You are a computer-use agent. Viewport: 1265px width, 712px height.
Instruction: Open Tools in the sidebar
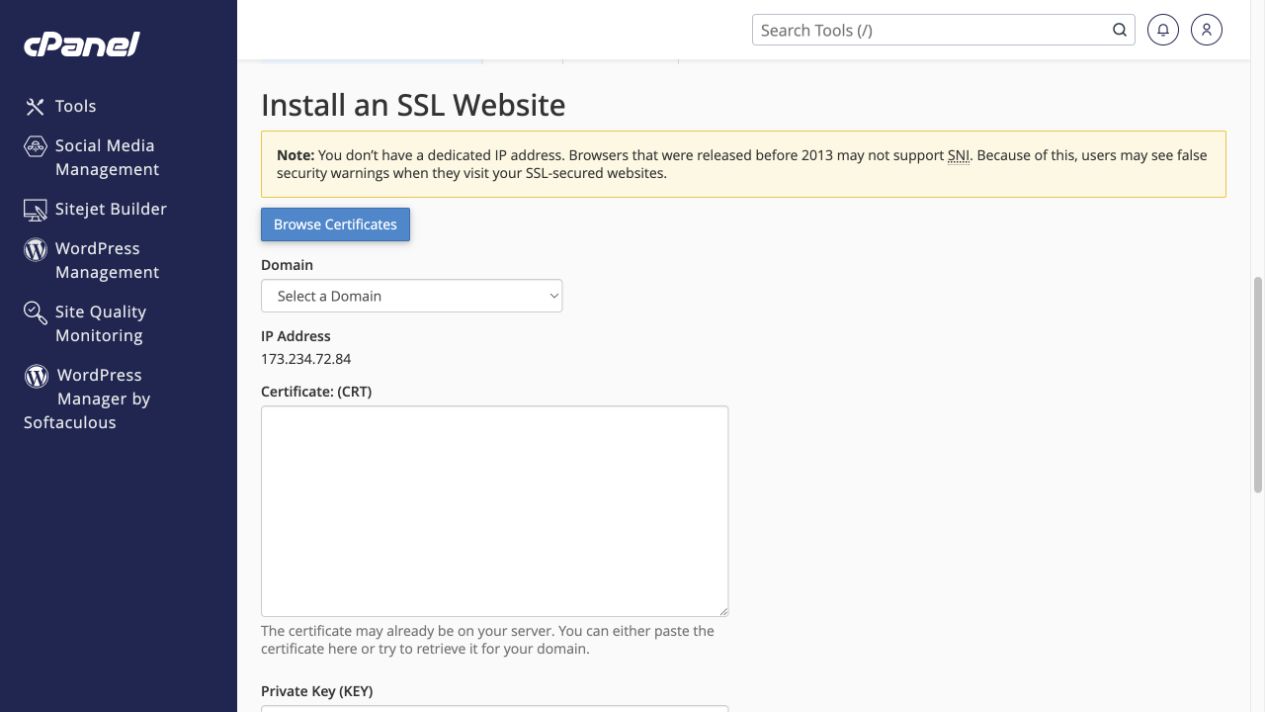click(x=75, y=106)
